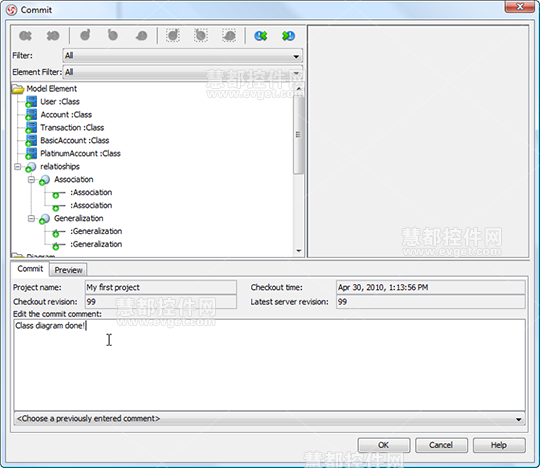Screen dimensions: 540x468
Task: Open the previously entered comment dropdown
Action: tap(270, 419)
